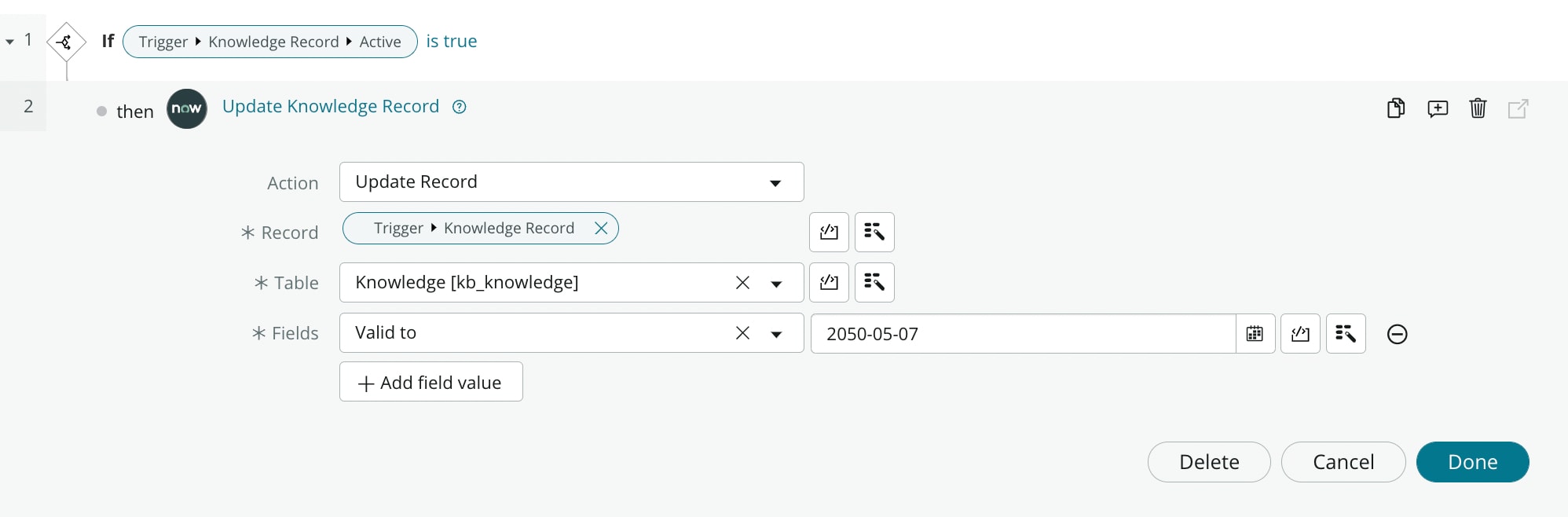The image size is (1568, 517).
Task: Expand the Table dropdown arrow
Action: pos(776,284)
